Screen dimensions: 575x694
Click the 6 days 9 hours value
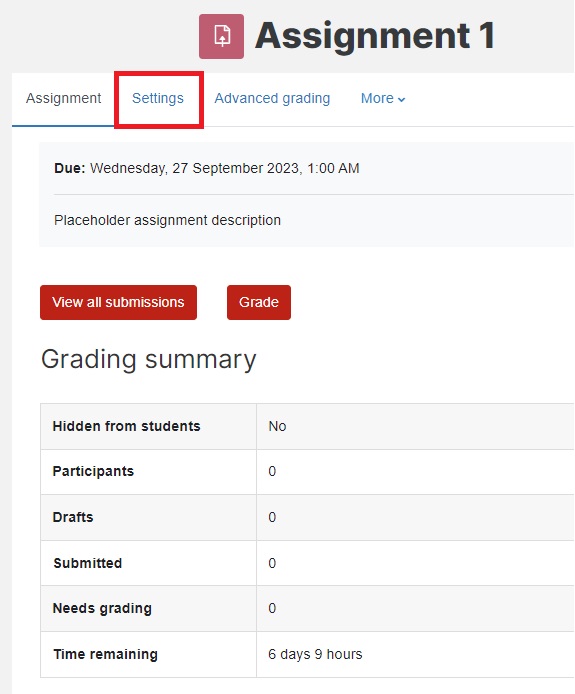click(315, 654)
